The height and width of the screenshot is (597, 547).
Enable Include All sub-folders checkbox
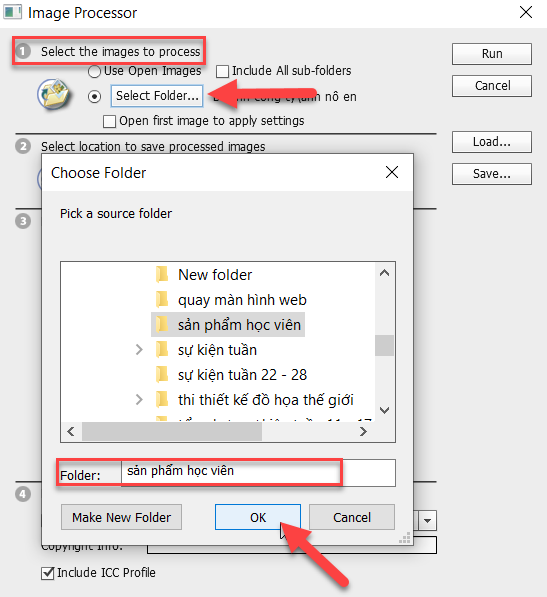coord(222,71)
